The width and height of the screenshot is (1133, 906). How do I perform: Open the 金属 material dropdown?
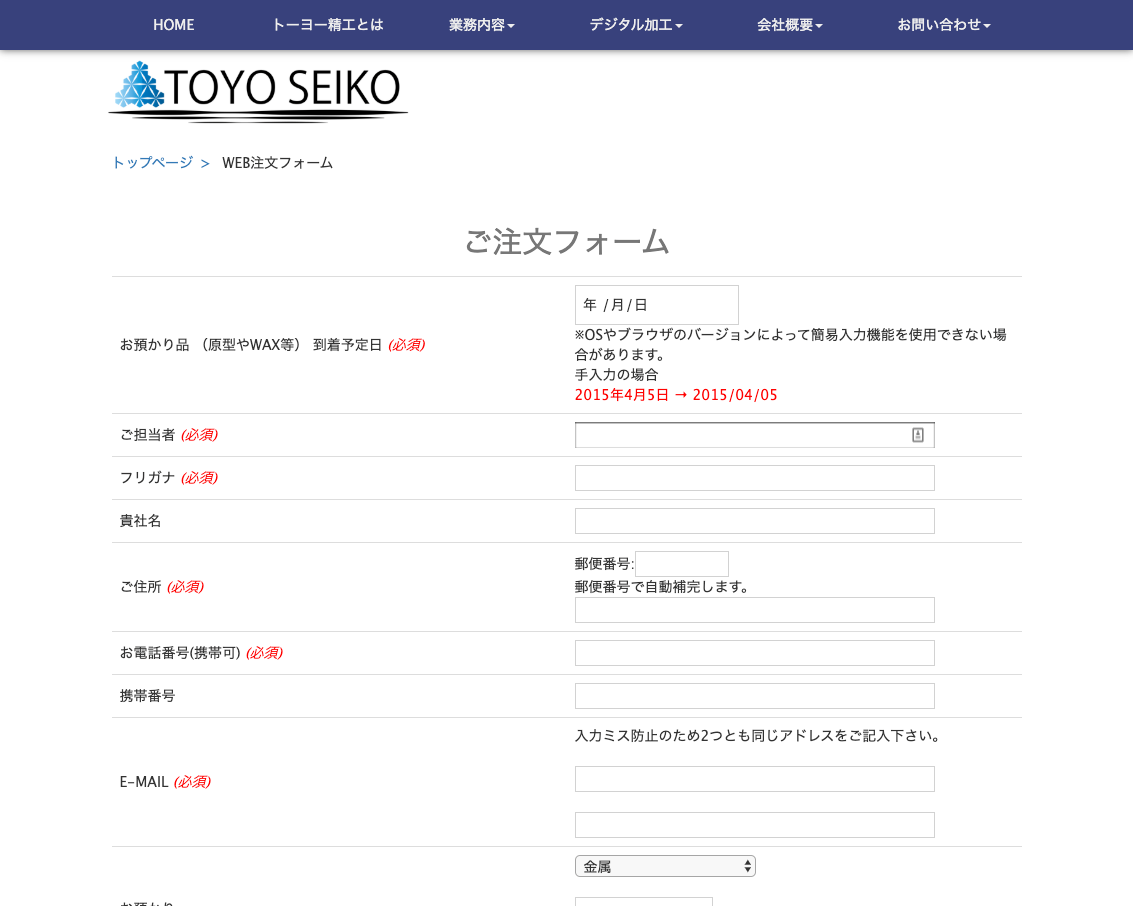pyautogui.click(x=665, y=866)
